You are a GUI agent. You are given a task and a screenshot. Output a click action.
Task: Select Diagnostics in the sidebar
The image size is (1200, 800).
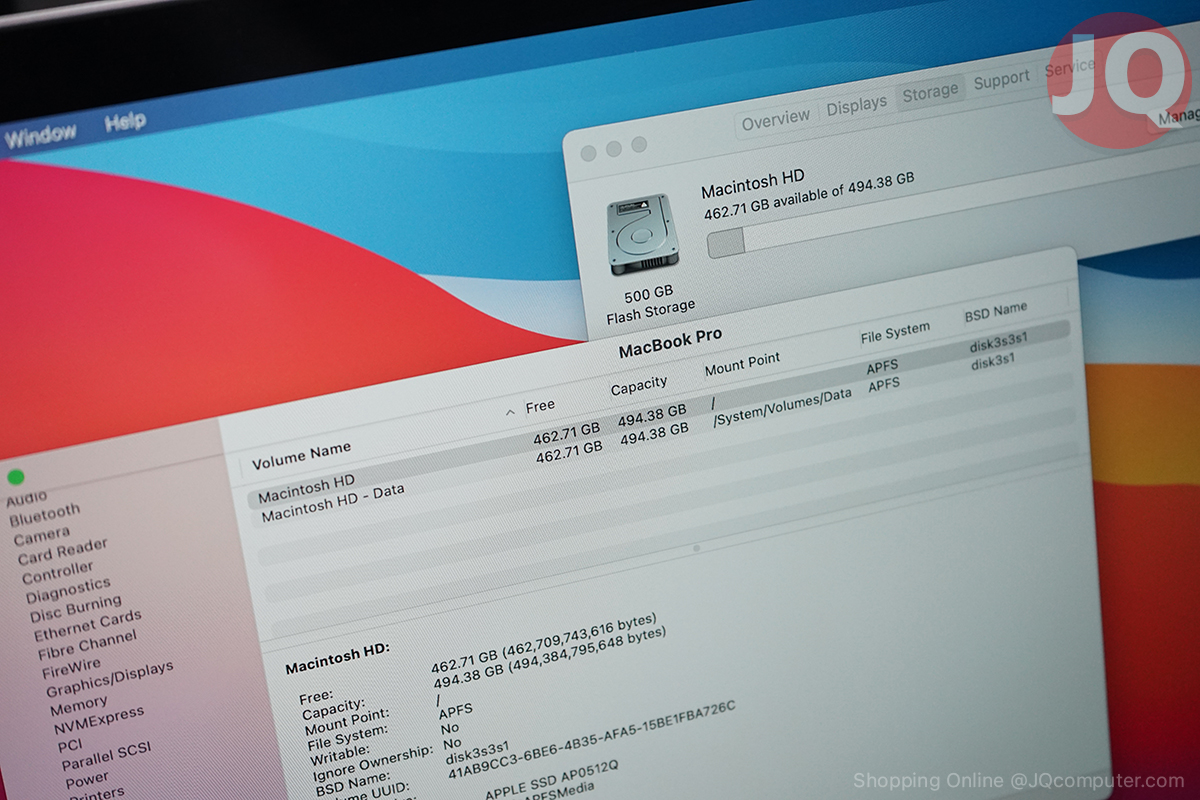coord(68,589)
